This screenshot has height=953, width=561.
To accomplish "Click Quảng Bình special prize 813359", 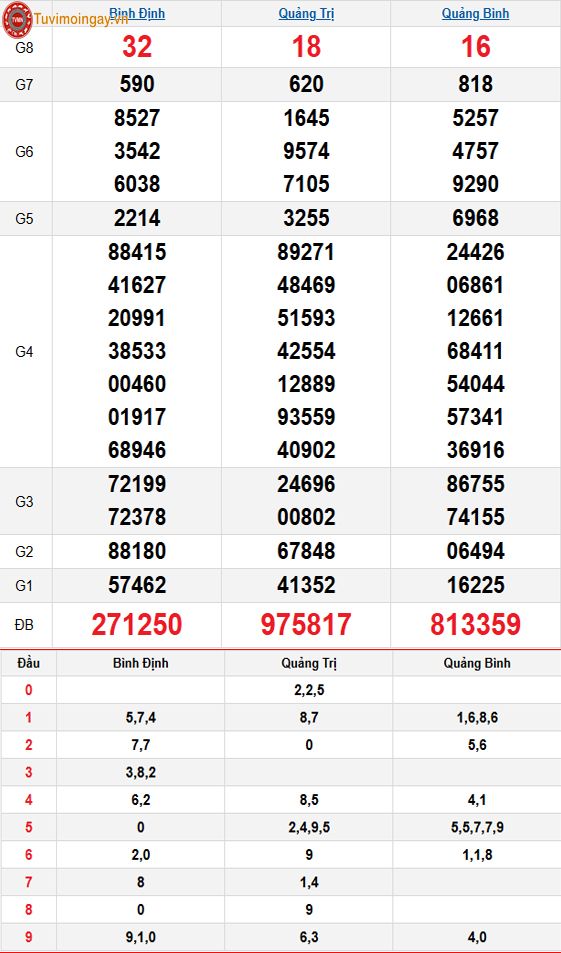I will [475, 625].
